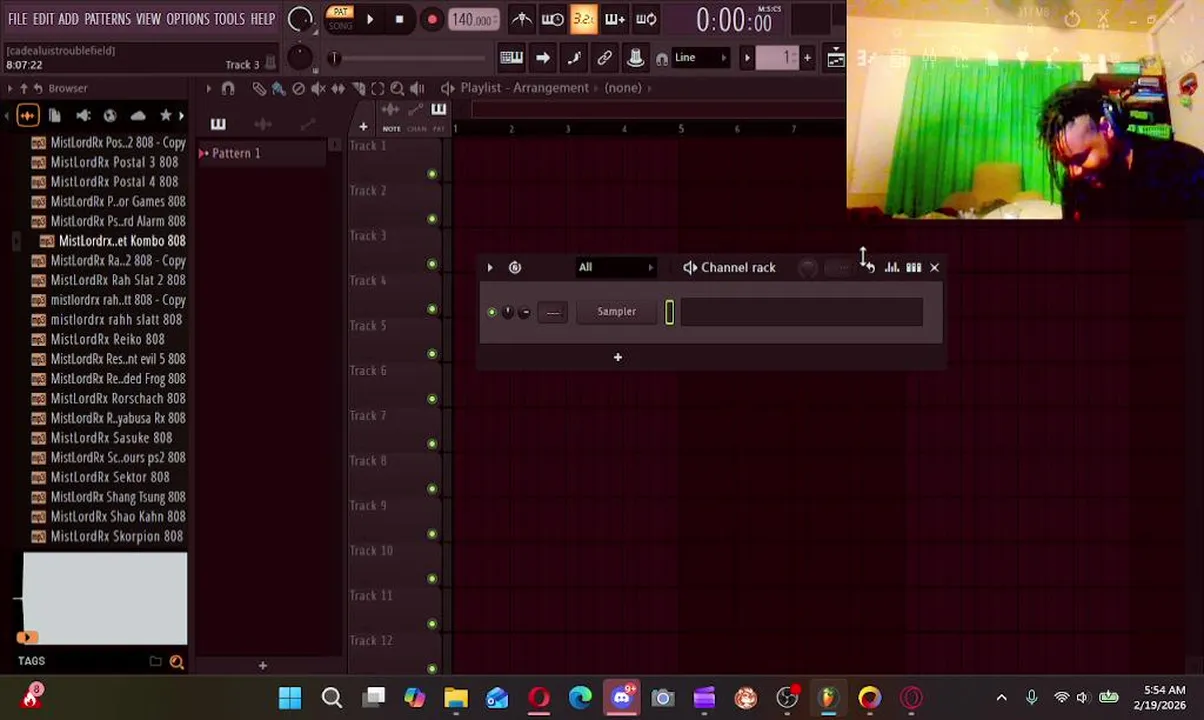Toggle the link/multilink controllers icon
Viewport: 1204px width, 720px height.
[604, 58]
